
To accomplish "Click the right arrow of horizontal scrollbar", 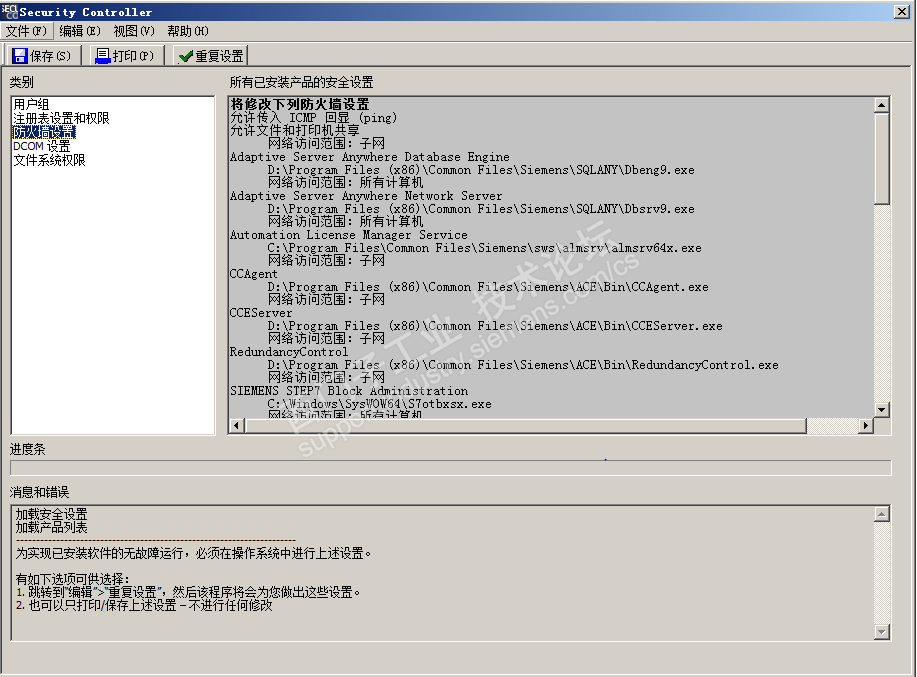I will tap(866, 426).
